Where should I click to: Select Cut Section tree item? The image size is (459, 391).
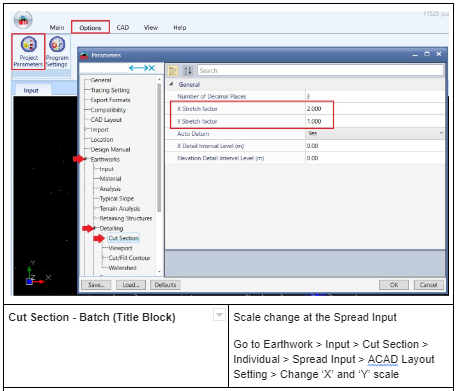coord(123,238)
